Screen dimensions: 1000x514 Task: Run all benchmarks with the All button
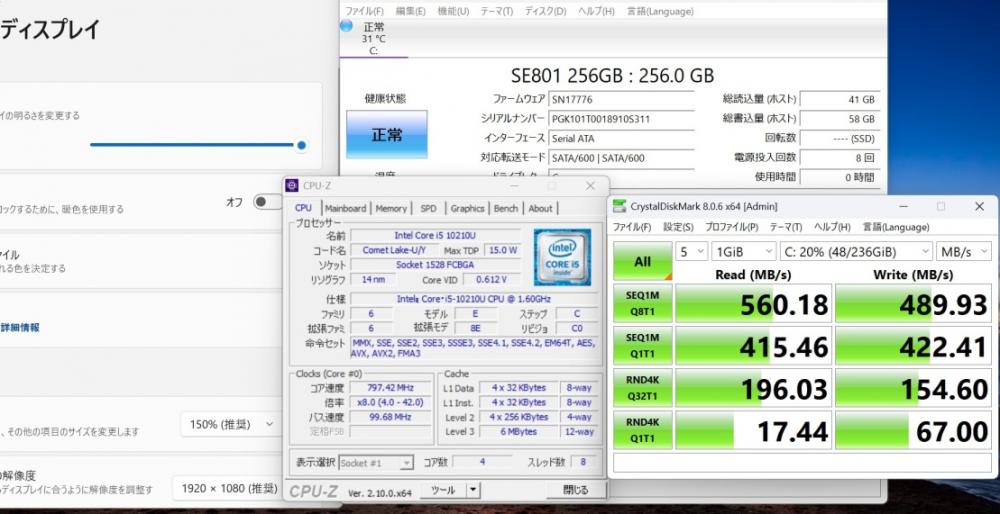tap(643, 261)
